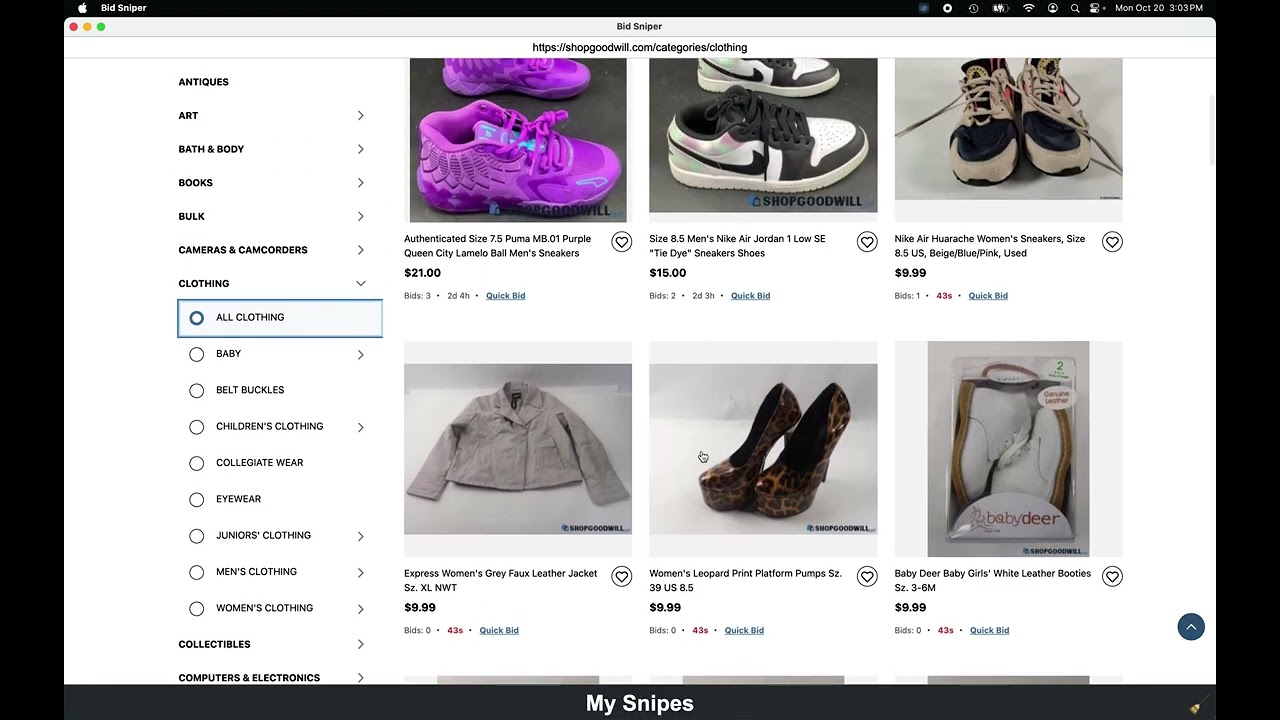This screenshot has width=1280, height=720.
Task: Open the Bid Sniper menu bar item
Action: 123,8
